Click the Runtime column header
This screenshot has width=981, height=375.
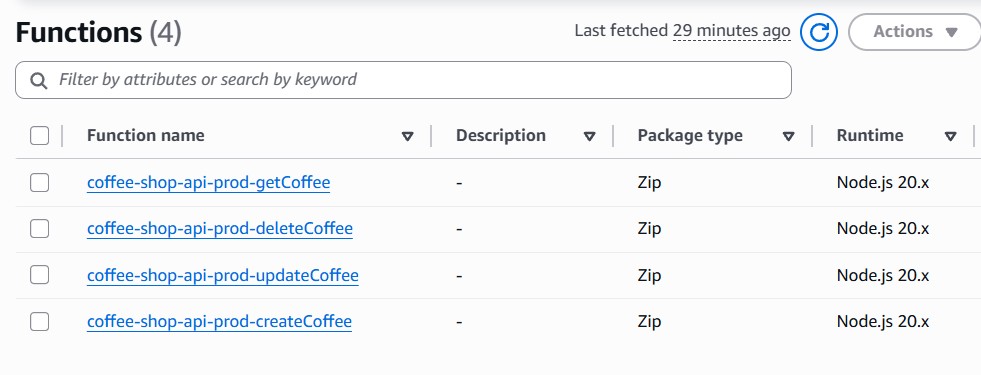click(870, 135)
